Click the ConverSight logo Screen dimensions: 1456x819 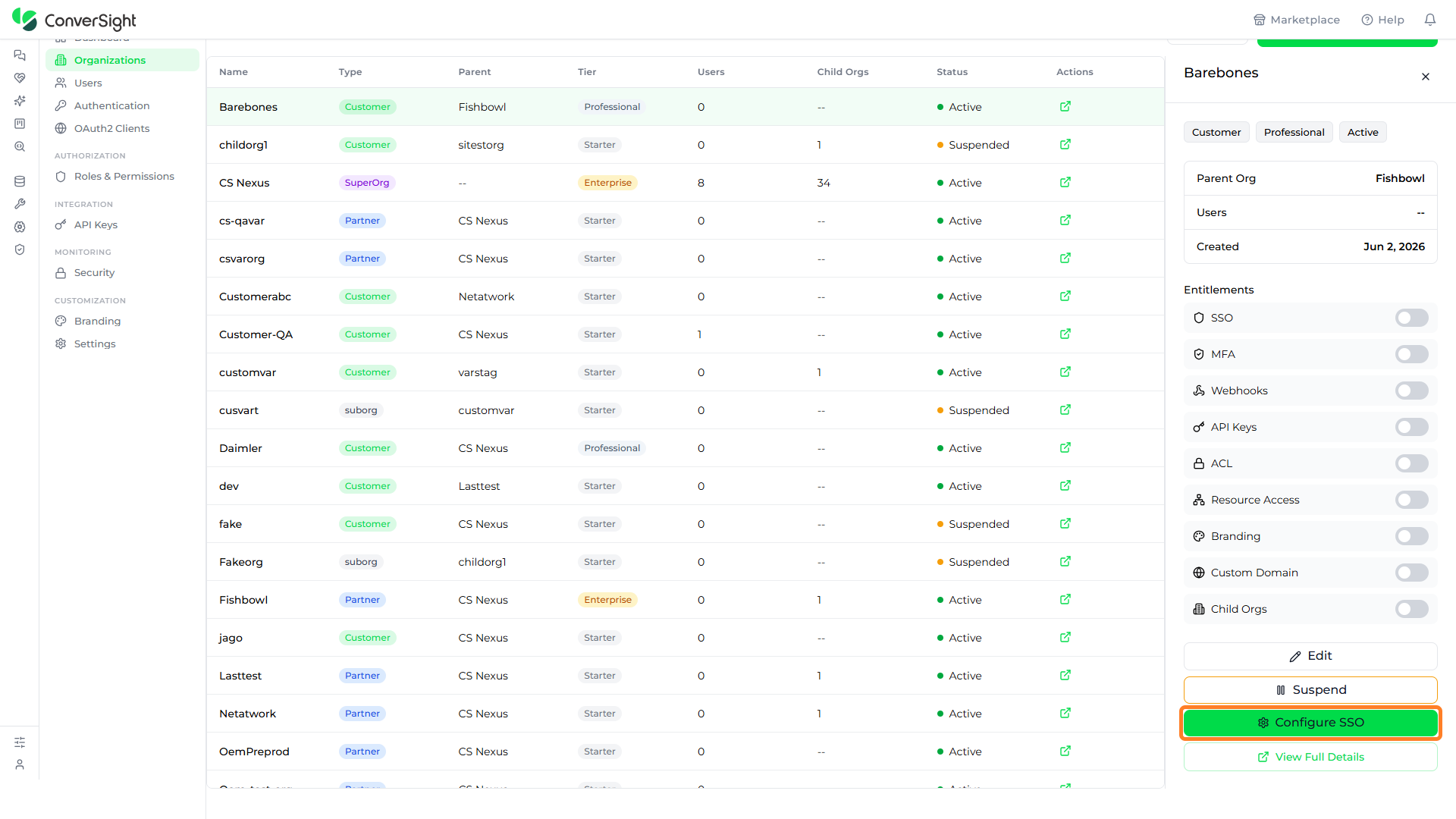[74, 20]
